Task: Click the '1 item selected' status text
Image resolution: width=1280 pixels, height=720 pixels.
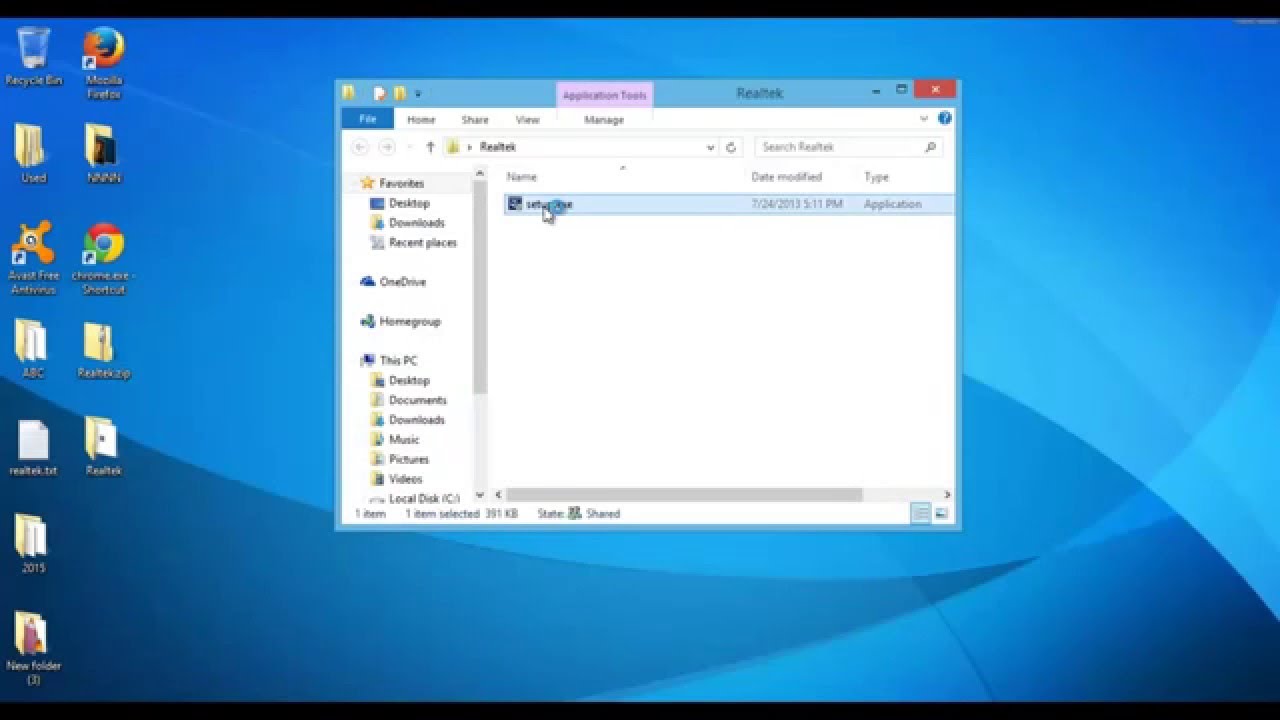Action: click(x=442, y=513)
